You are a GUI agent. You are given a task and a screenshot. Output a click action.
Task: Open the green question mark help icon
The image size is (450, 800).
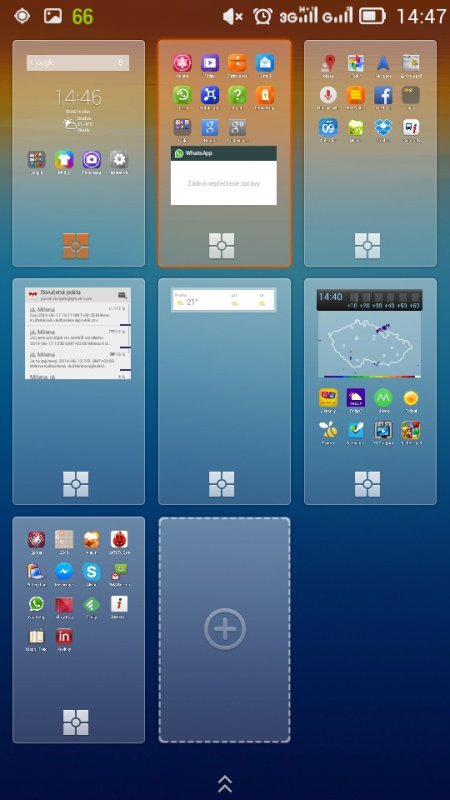[x=237, y=95]
